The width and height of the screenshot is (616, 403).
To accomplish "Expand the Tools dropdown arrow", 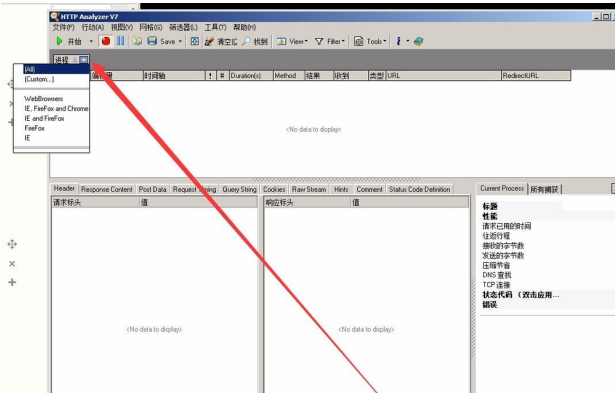I will 385,41.
